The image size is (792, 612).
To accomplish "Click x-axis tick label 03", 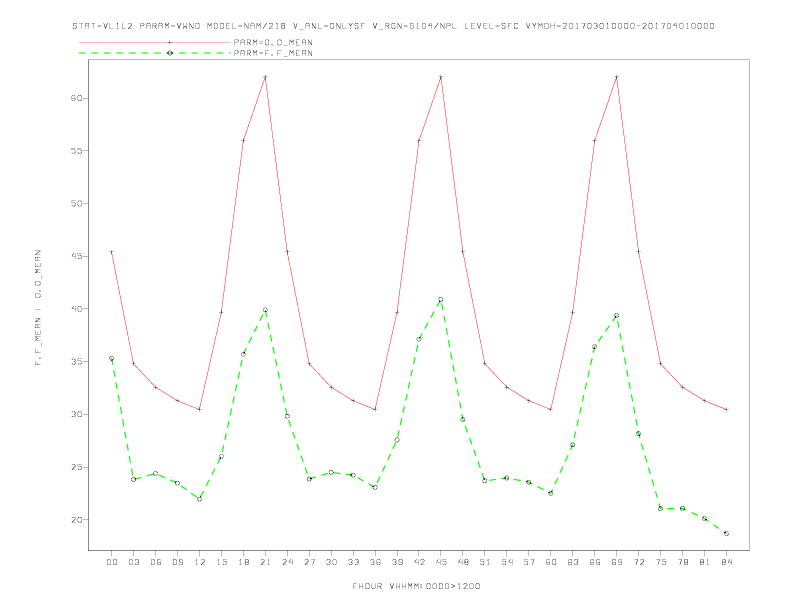I will 133,562.
